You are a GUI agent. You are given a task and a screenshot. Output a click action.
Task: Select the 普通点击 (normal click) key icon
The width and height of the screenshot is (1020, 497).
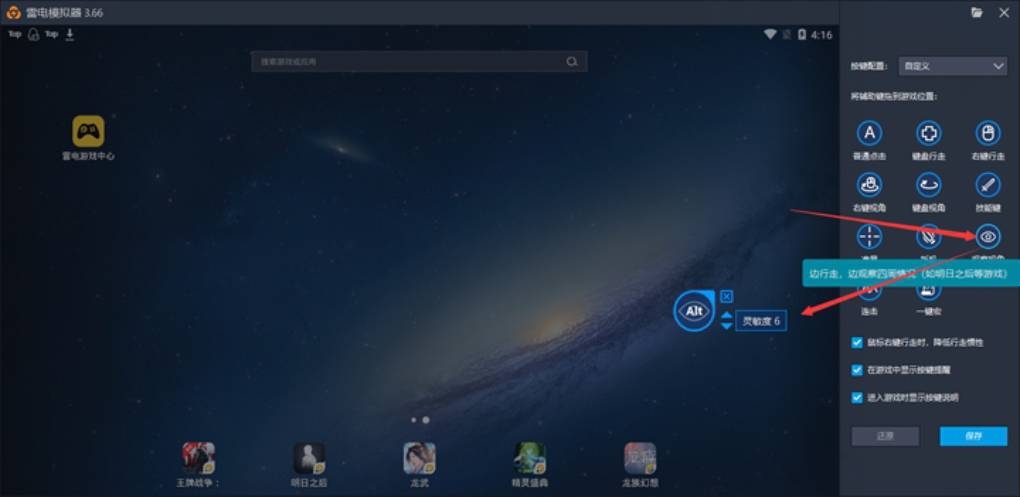870,134
